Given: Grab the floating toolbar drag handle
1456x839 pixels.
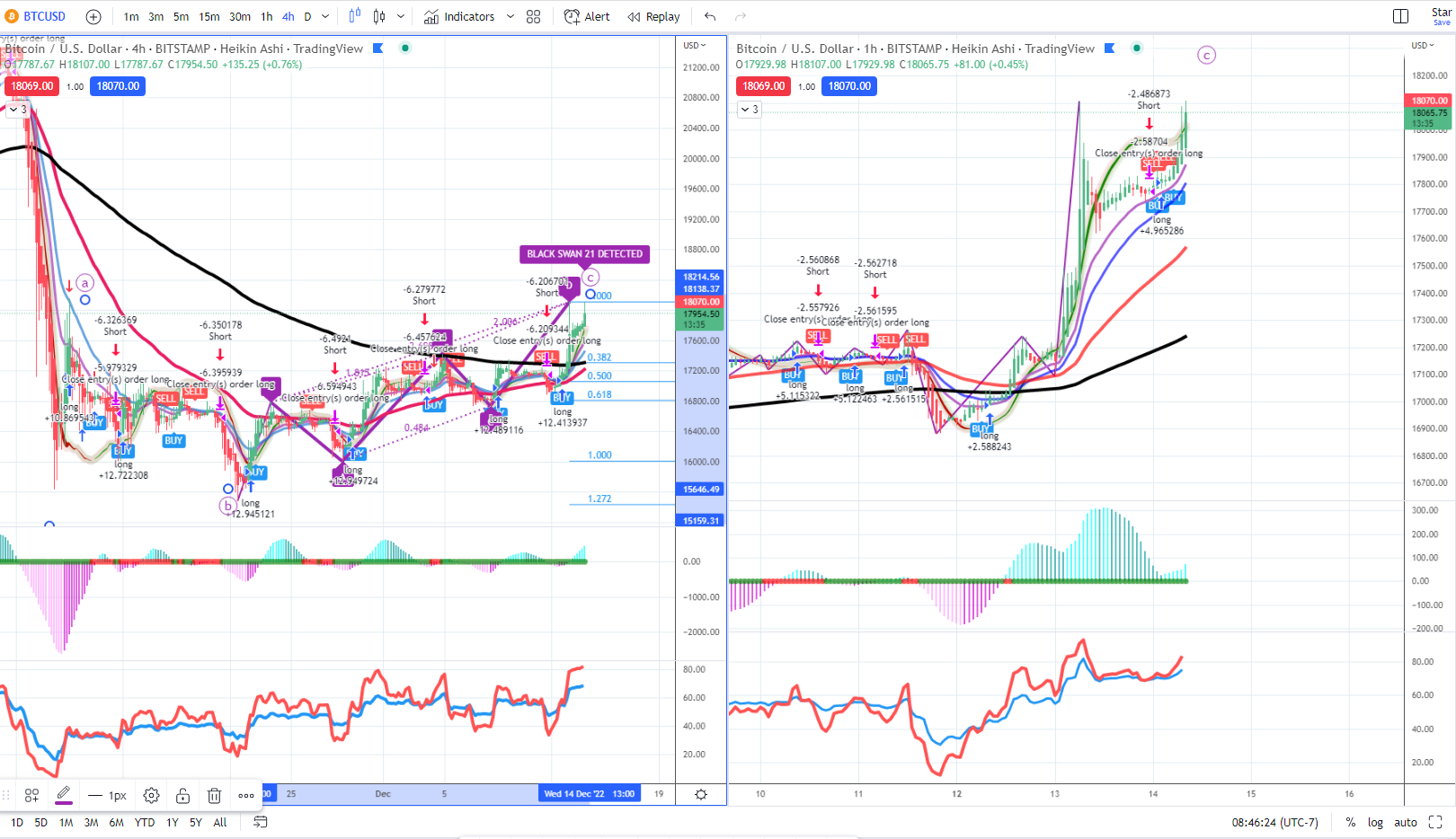Looking at the screenshot, I should pos(7,795).
